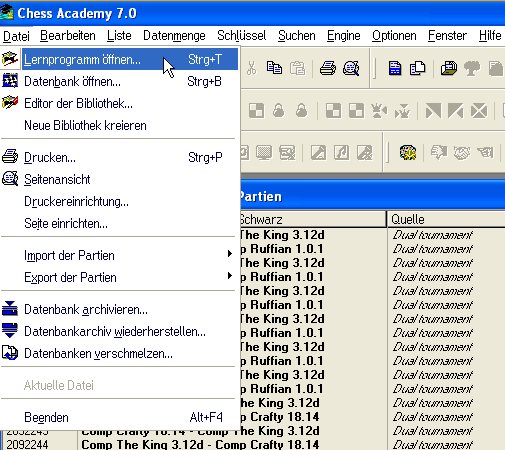This screenshot has width=505, height=450.
Task: Click the greyed-out tree toolbar icon
Action: coord(472,69)
